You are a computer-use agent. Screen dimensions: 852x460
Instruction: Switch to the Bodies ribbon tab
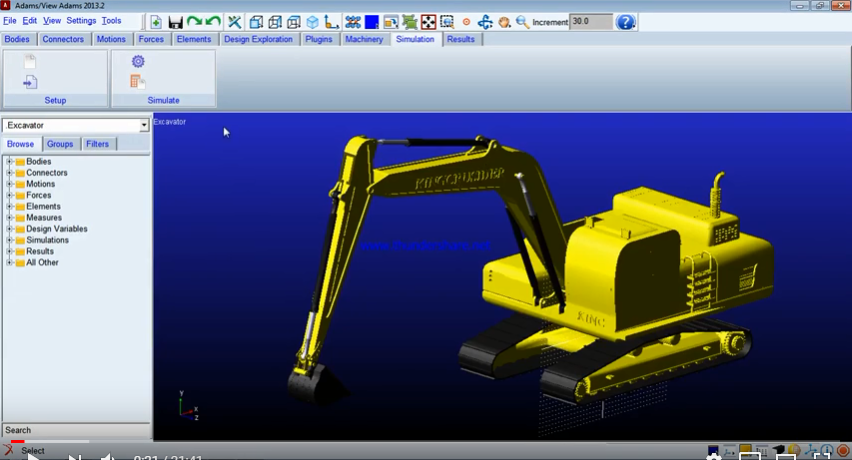click(17, 39)
